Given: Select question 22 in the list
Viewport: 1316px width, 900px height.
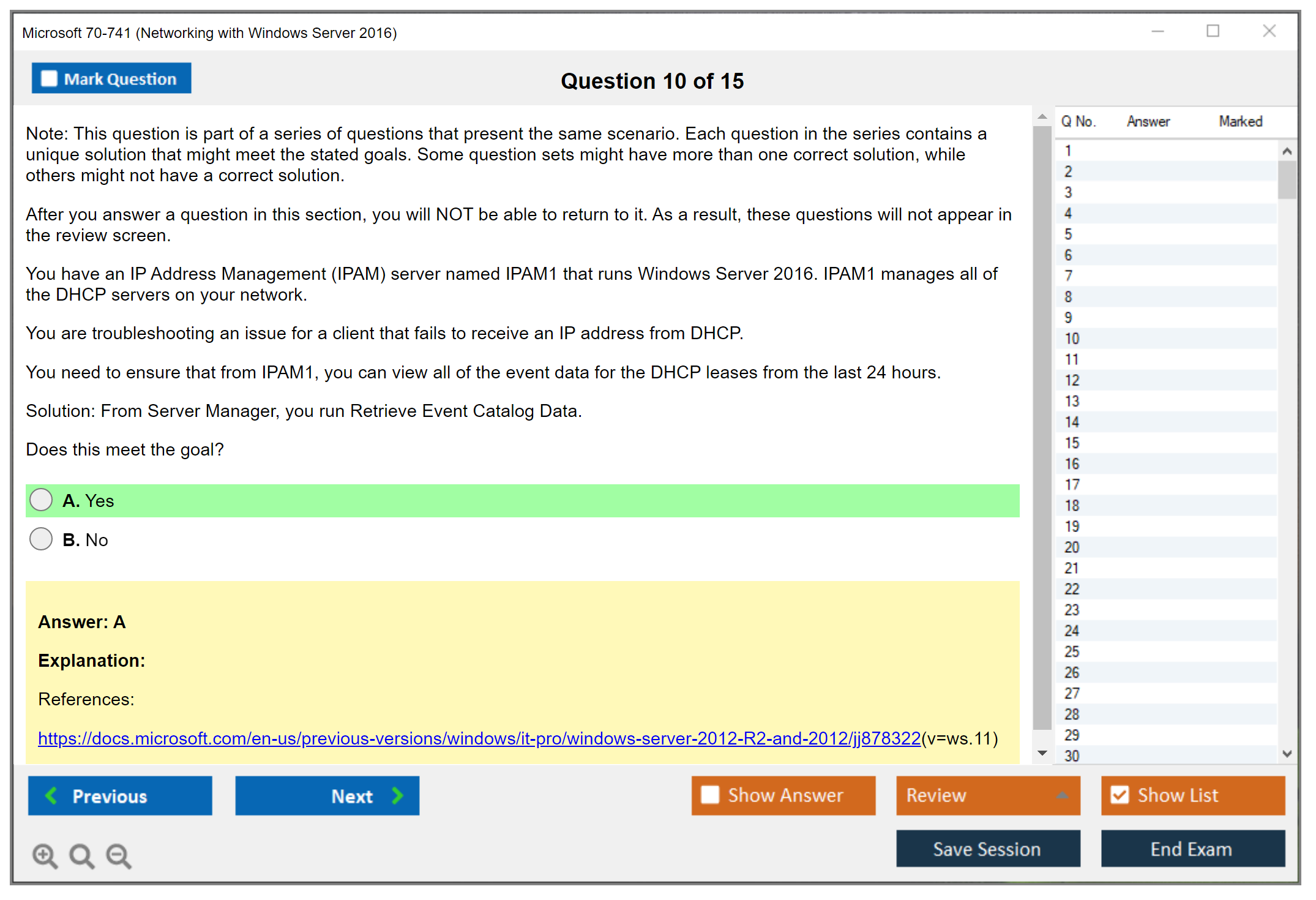Looking at the screenshot, I should pyautogui.click(x=1072, y=589).
